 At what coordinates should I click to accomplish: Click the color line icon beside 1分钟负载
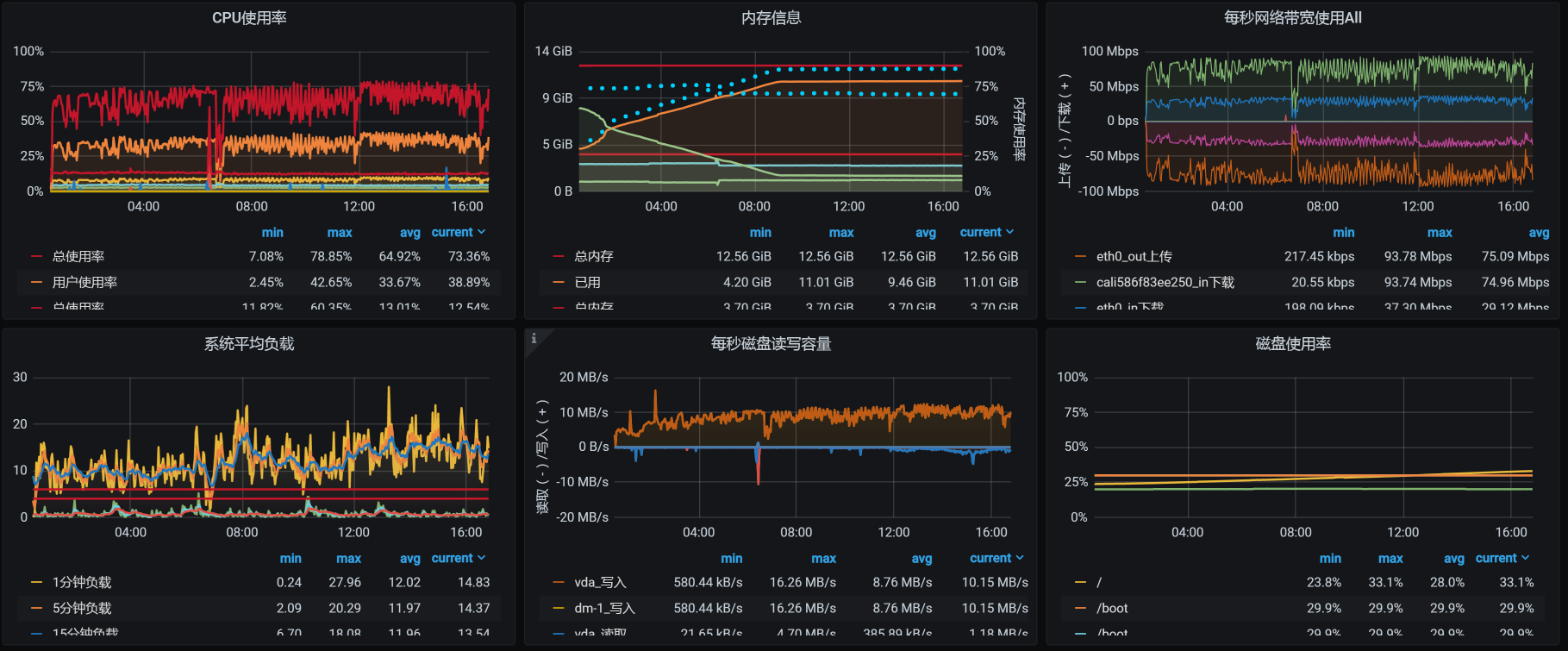(36, 583)
